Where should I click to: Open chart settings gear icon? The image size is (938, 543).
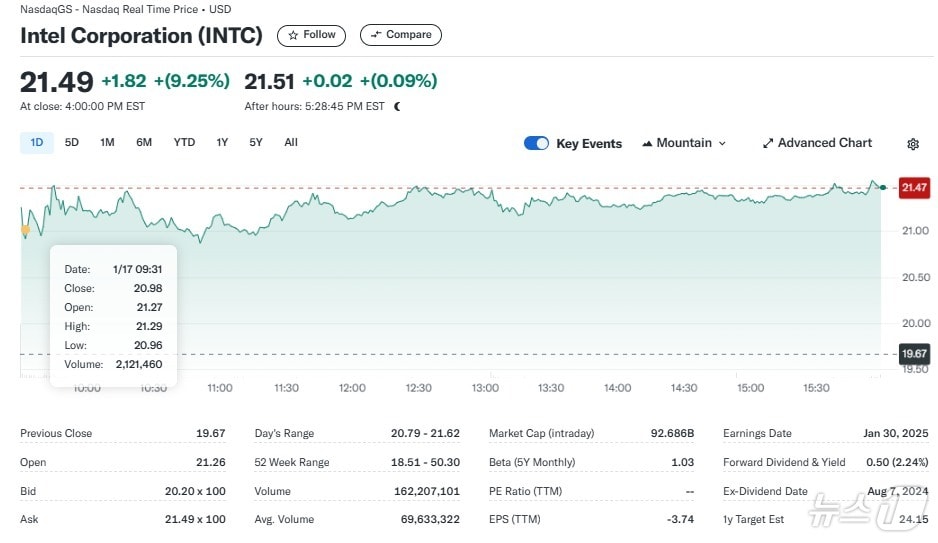point(912,144)
